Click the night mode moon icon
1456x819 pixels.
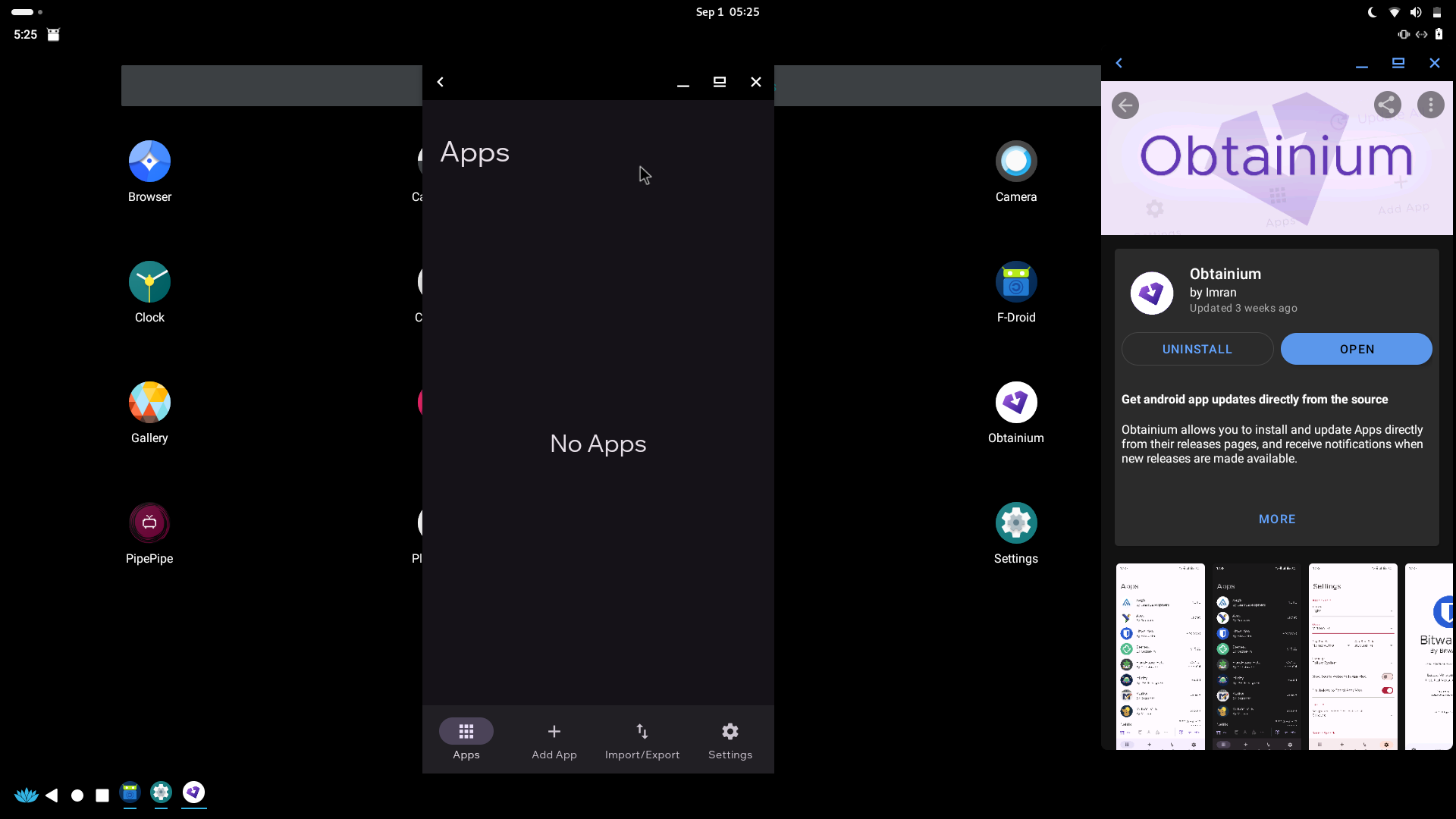coord(1373,12)
